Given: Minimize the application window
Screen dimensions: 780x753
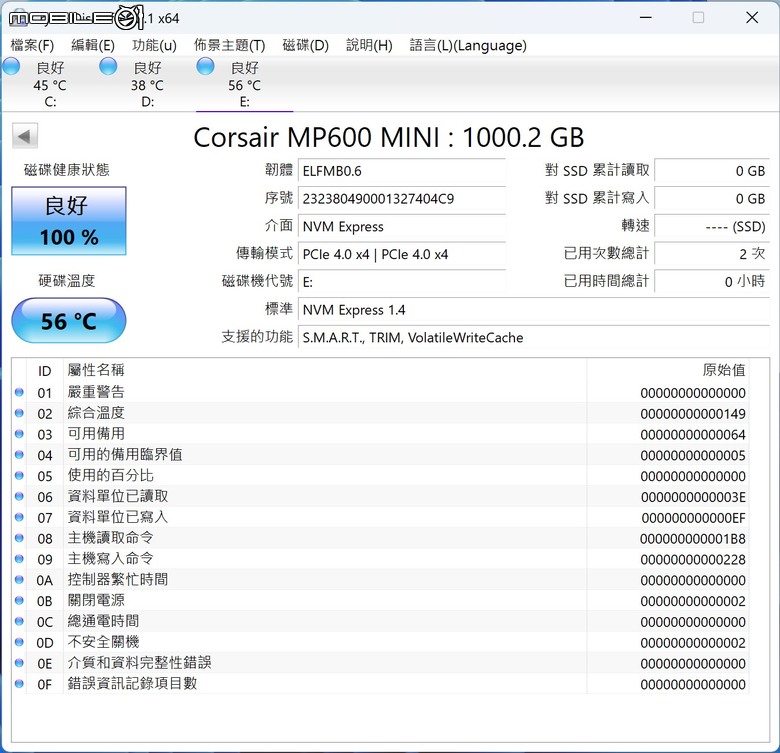Looking at the screenshot, I should point(646,18).
